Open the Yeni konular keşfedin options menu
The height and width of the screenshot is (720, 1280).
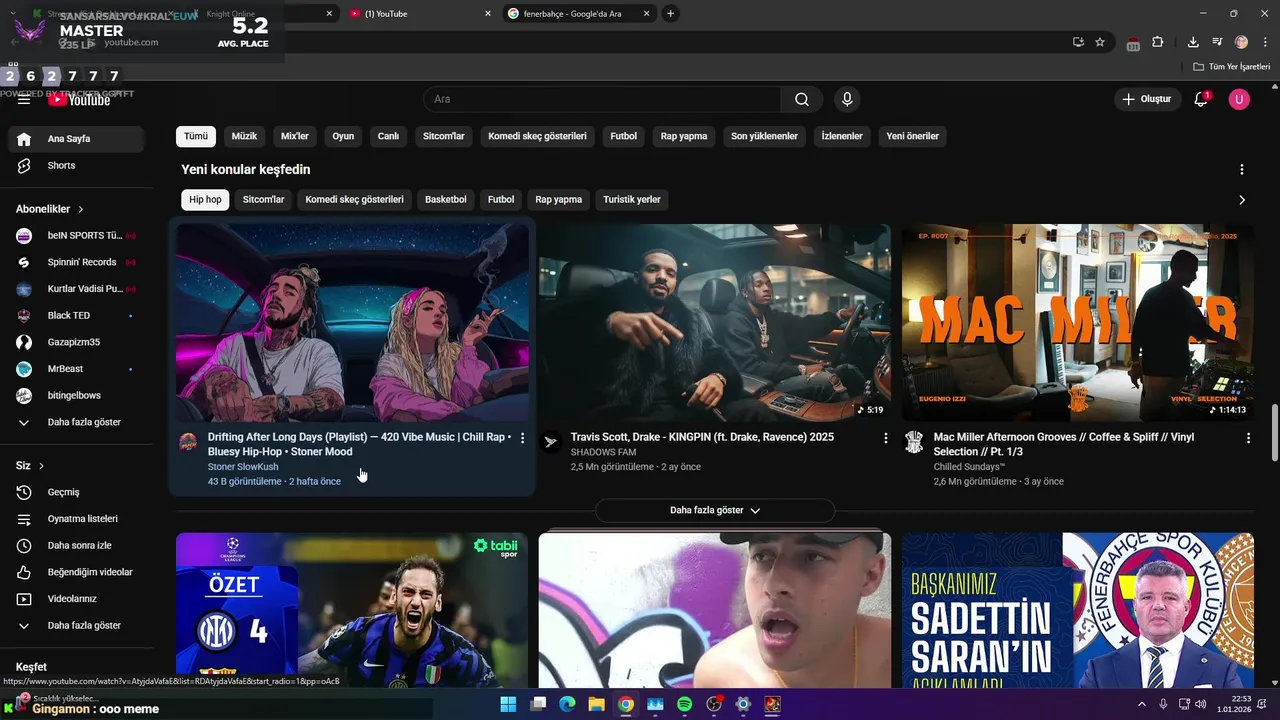click(1242, 170)
